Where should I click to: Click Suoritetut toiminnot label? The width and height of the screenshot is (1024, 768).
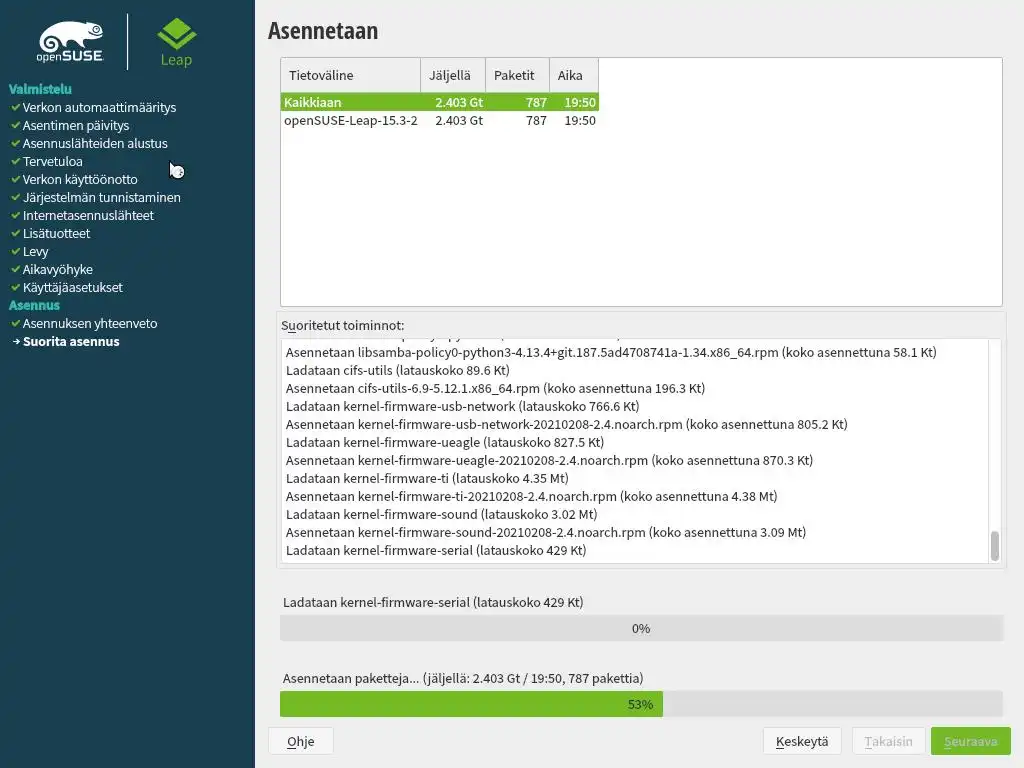(342, 325)
